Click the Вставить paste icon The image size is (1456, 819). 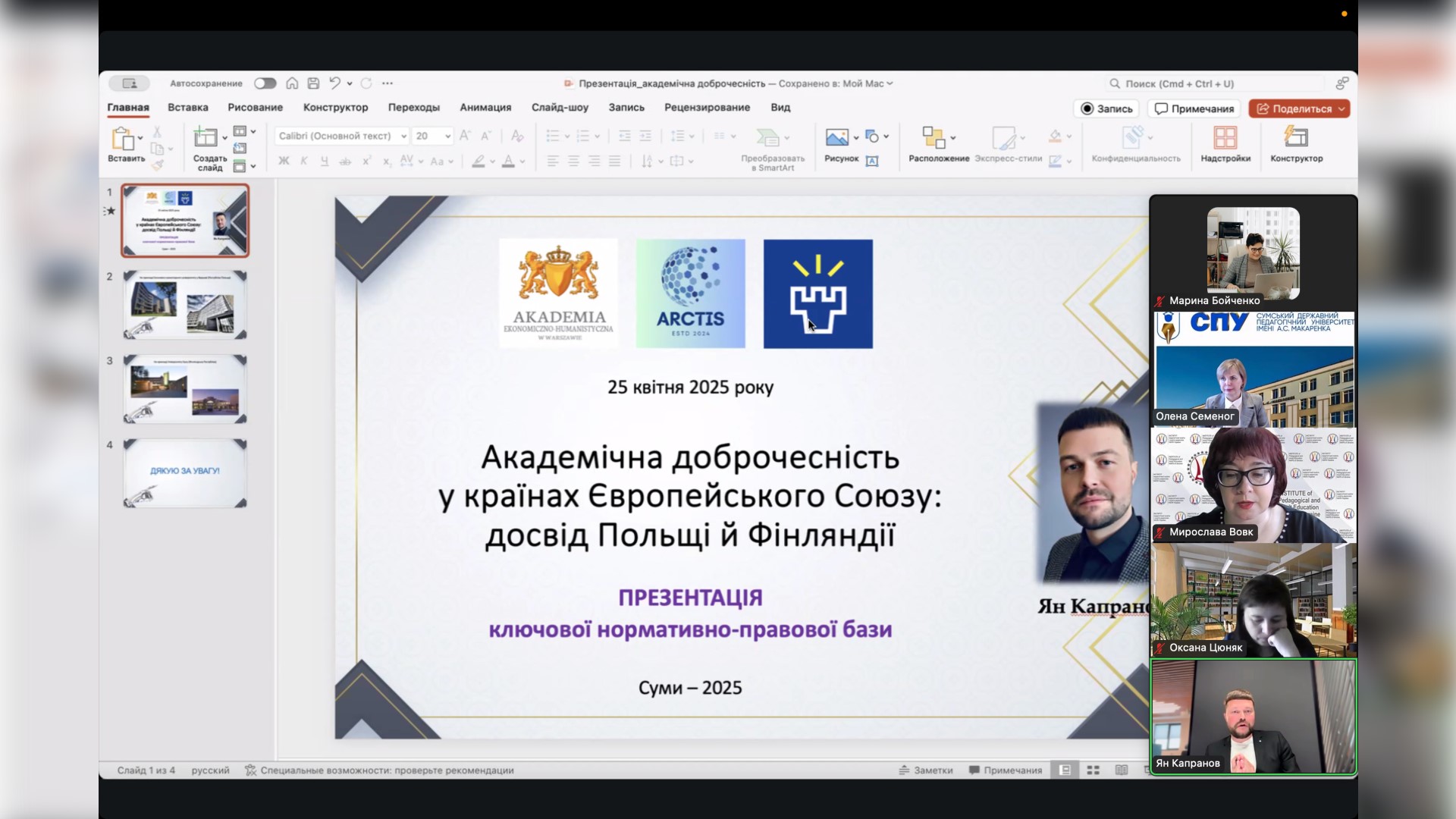122,139
